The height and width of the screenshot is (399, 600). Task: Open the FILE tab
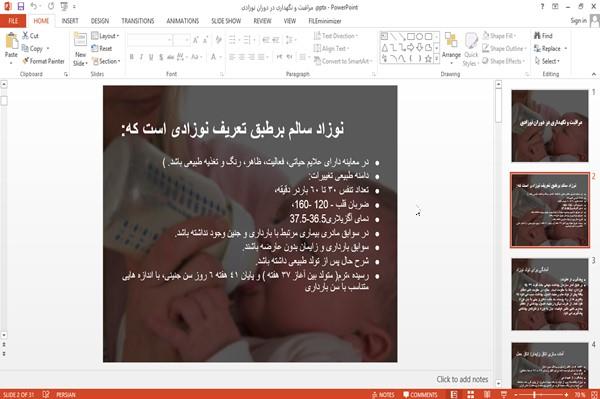pyautogui.click(x=13, y=21)
